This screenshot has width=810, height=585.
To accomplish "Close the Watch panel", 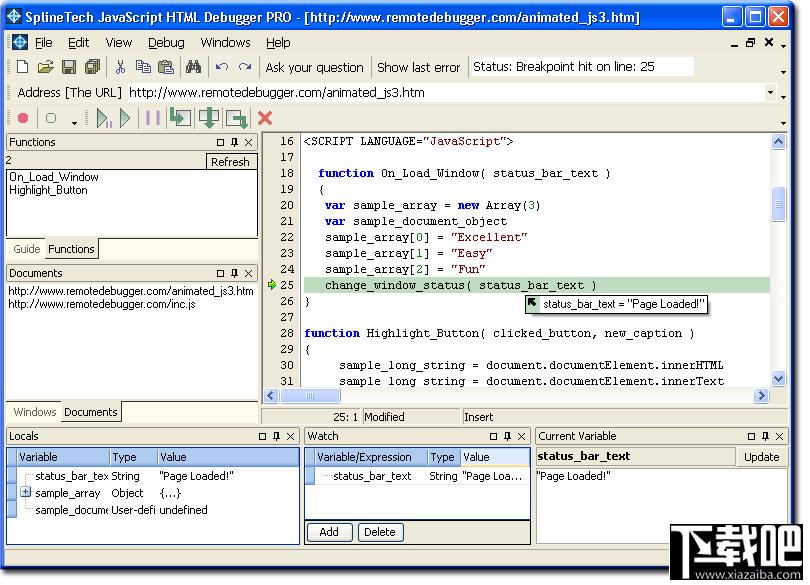I will point(521,436).
